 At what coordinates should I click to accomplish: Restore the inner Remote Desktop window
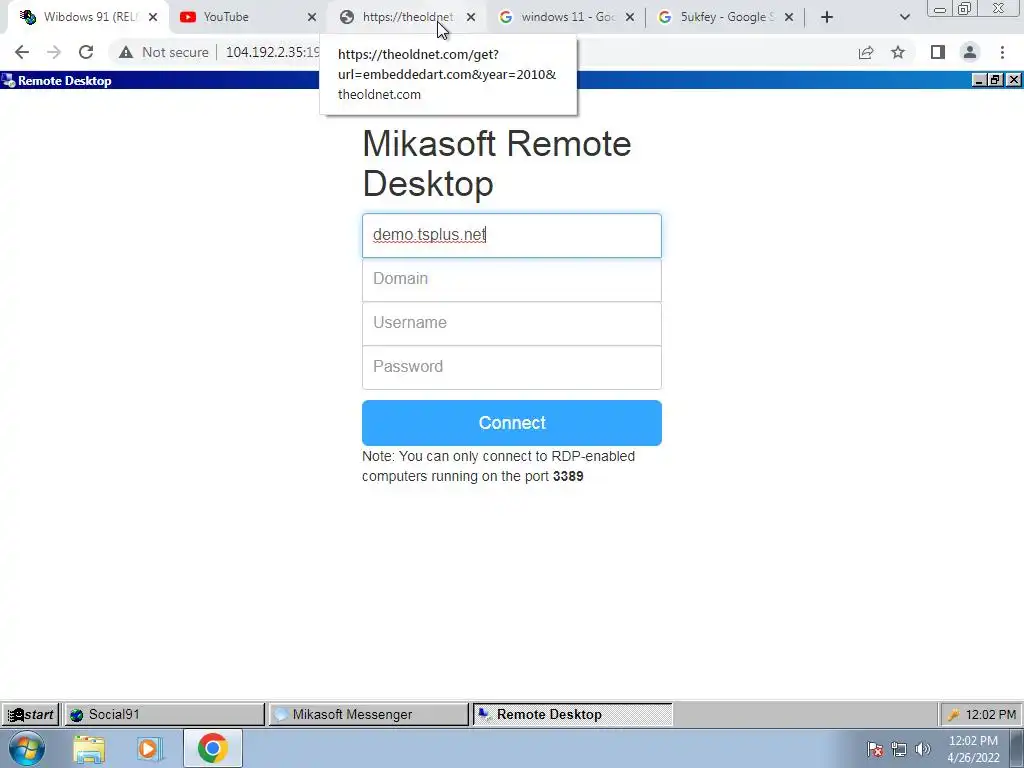pos(995,80)
